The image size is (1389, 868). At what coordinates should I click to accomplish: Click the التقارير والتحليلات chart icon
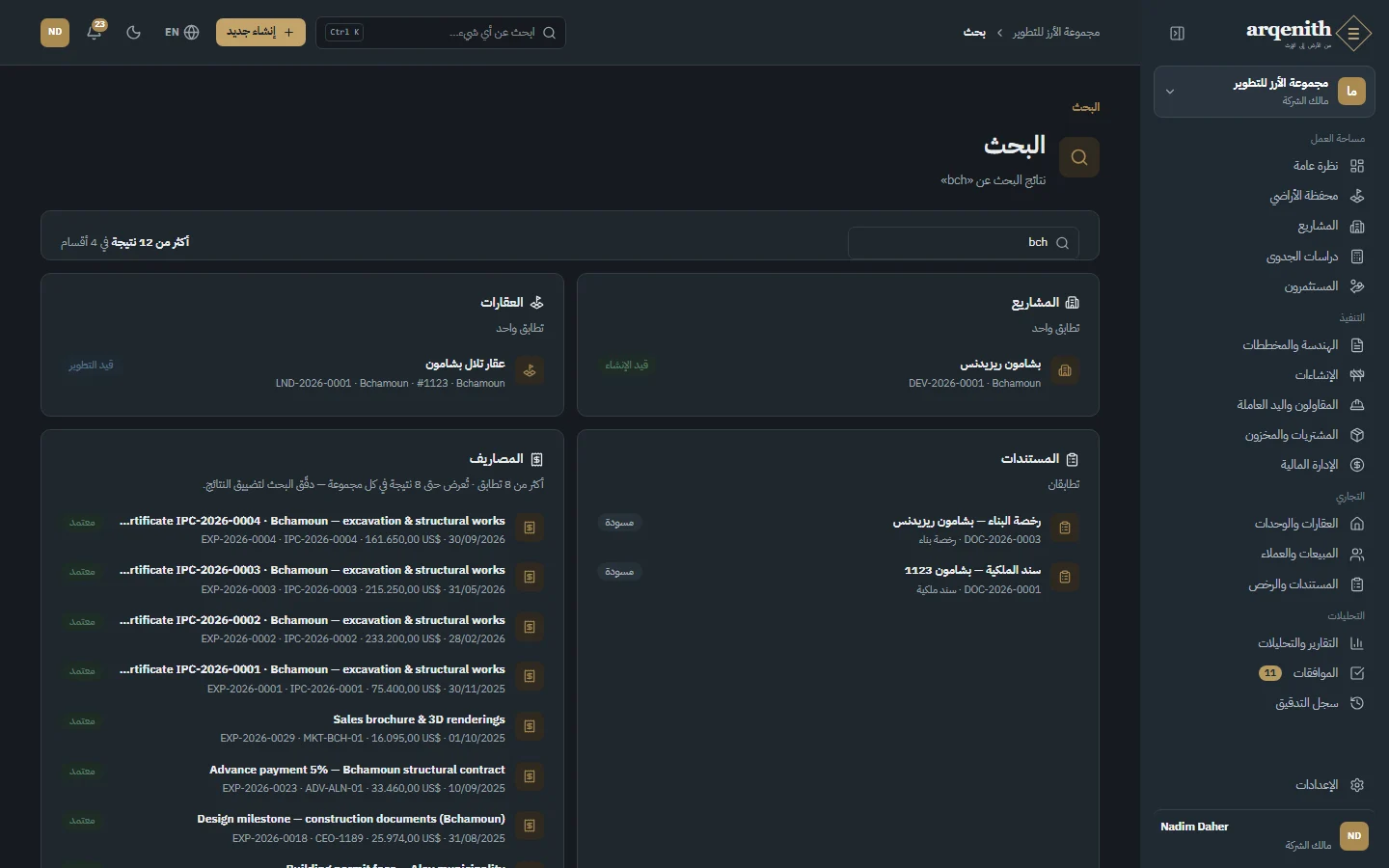[1357, 643]
